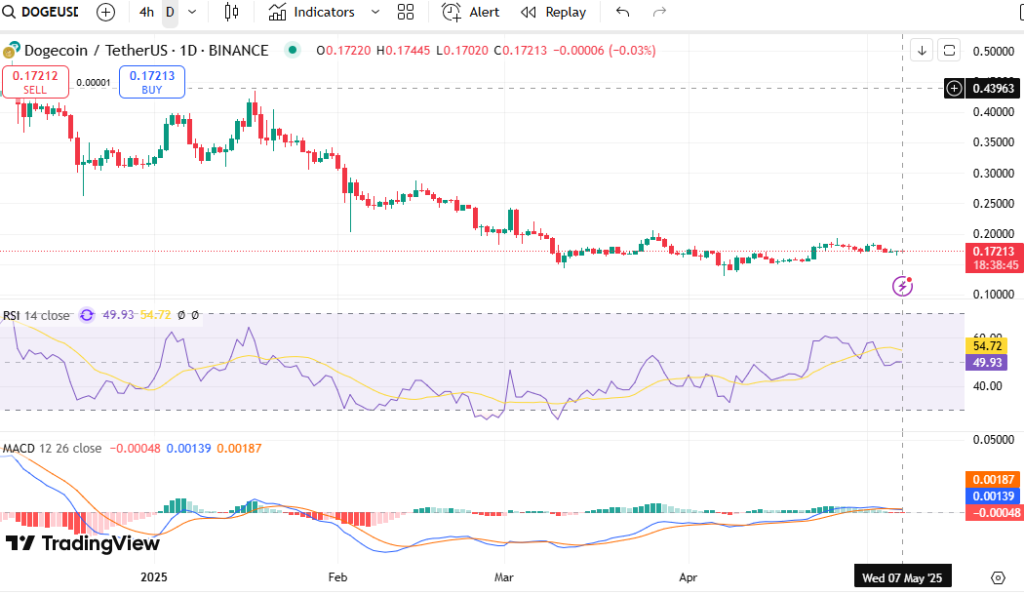
Task: Click the 0.17212 SELL button
Action: (35, 82)
